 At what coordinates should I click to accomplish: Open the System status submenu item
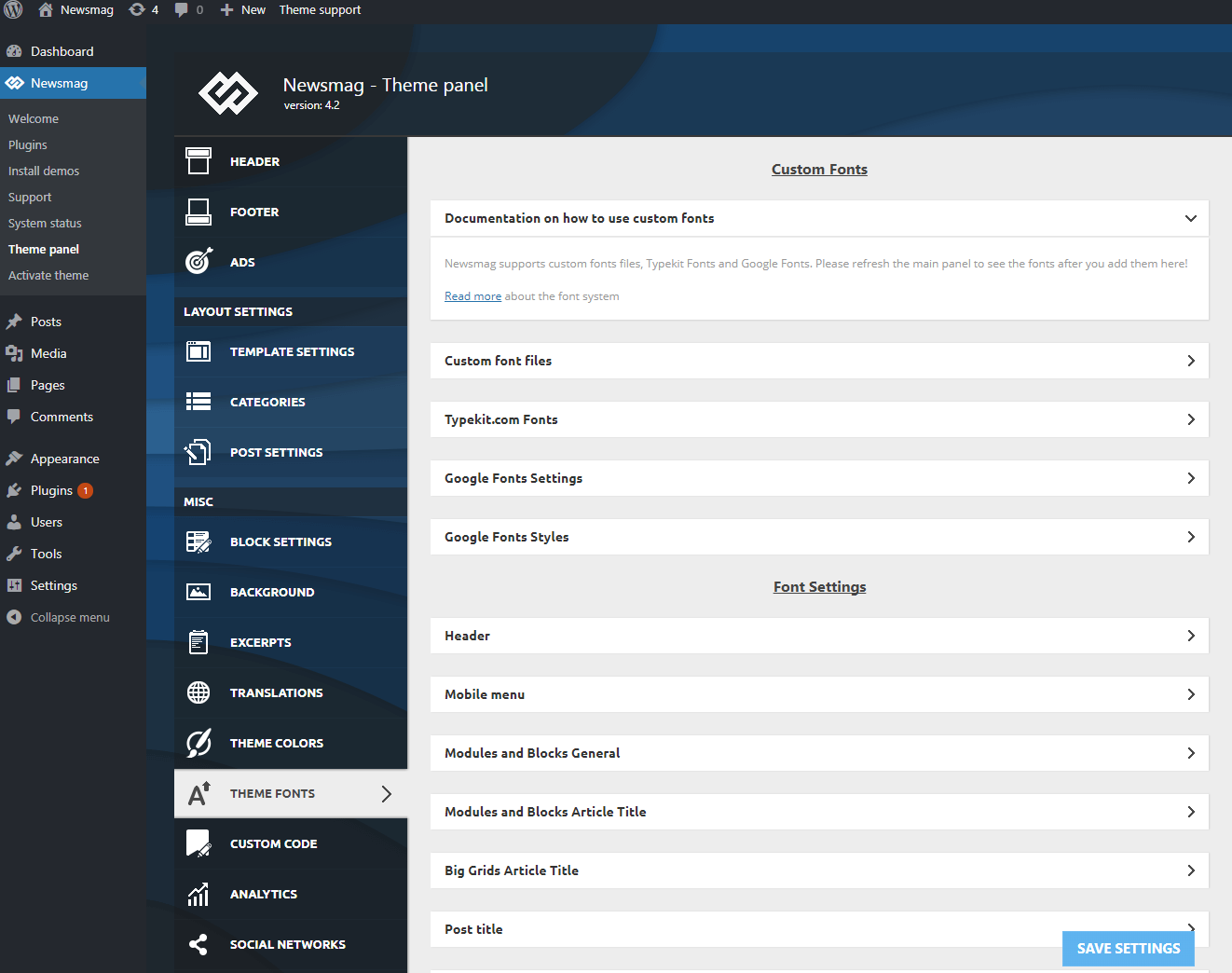[x=45, y=223]
